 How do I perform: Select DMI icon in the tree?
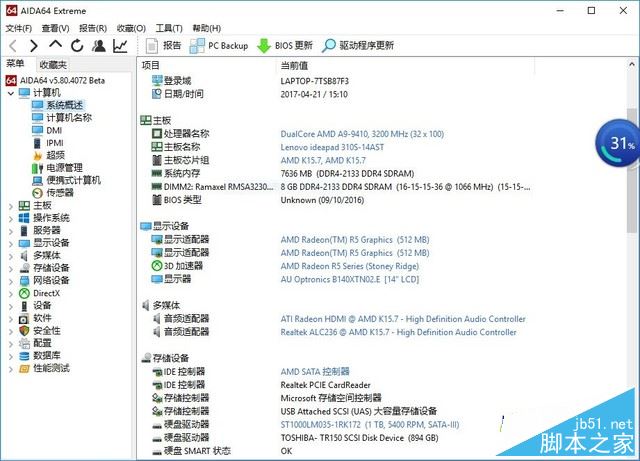(x=38, y=130)
